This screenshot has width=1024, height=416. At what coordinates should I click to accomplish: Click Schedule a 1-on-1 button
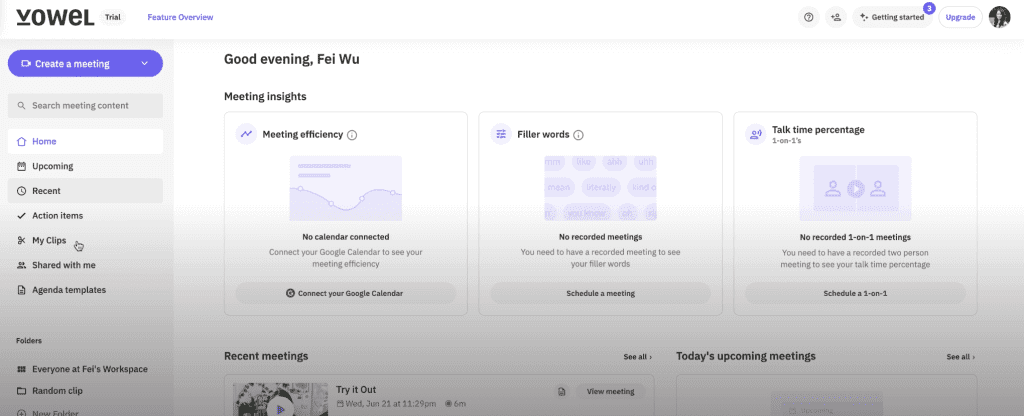[855, 293]
